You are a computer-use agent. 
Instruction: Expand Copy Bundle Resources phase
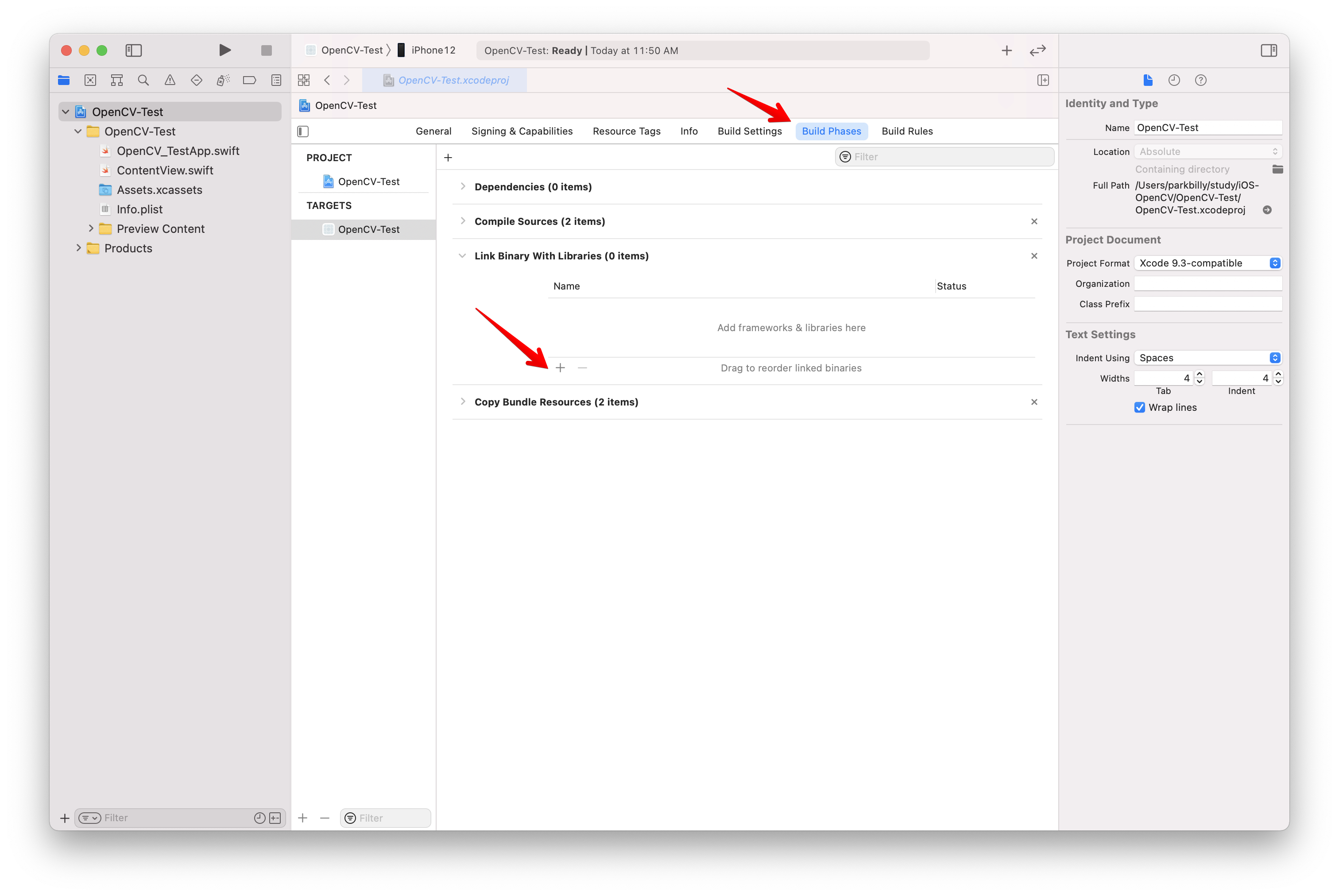462,402
